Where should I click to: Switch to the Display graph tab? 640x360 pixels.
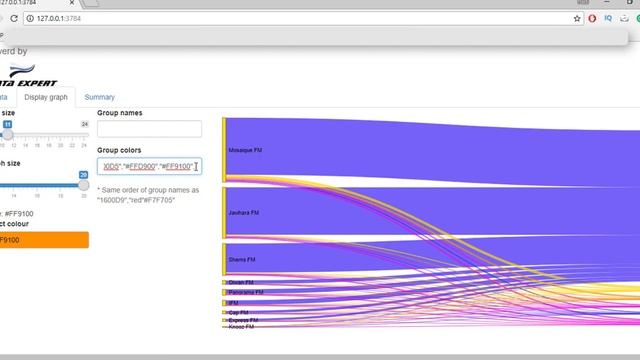(x=46, y=97)
